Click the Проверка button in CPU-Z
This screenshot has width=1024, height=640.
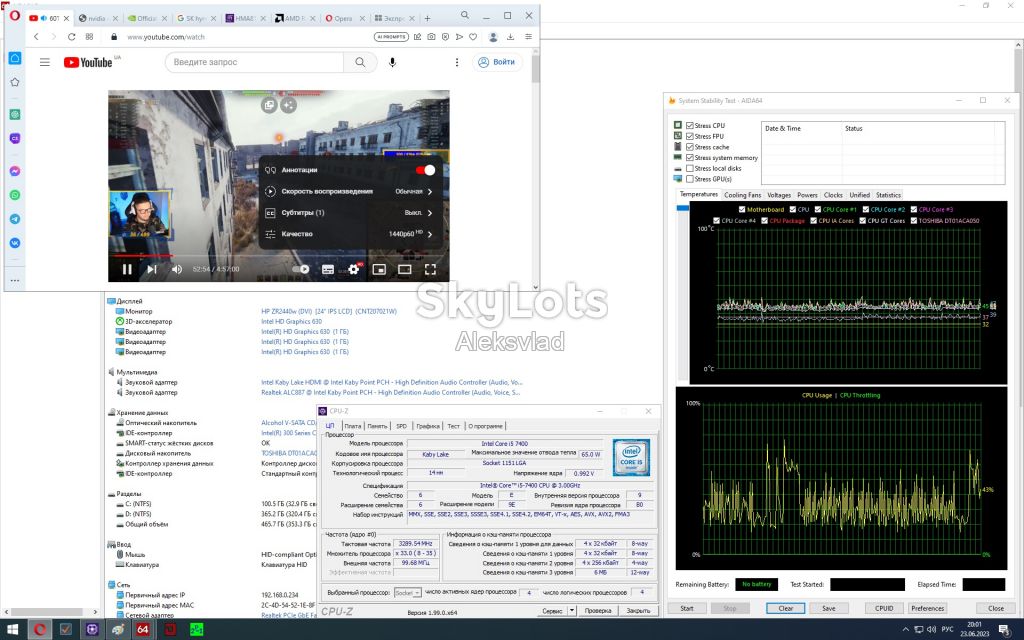[x=598, y=611]
